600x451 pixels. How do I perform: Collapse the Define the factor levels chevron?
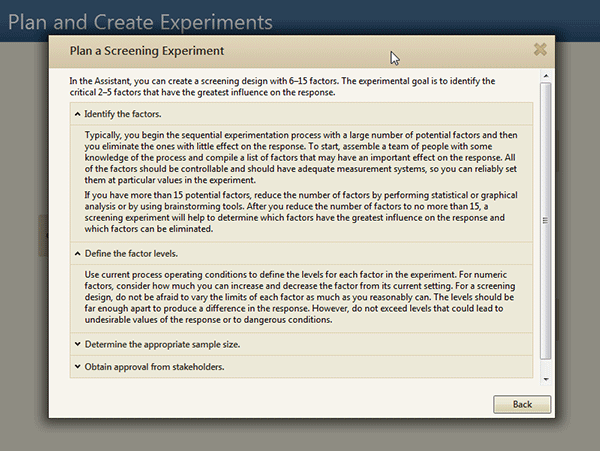(78, 254)
